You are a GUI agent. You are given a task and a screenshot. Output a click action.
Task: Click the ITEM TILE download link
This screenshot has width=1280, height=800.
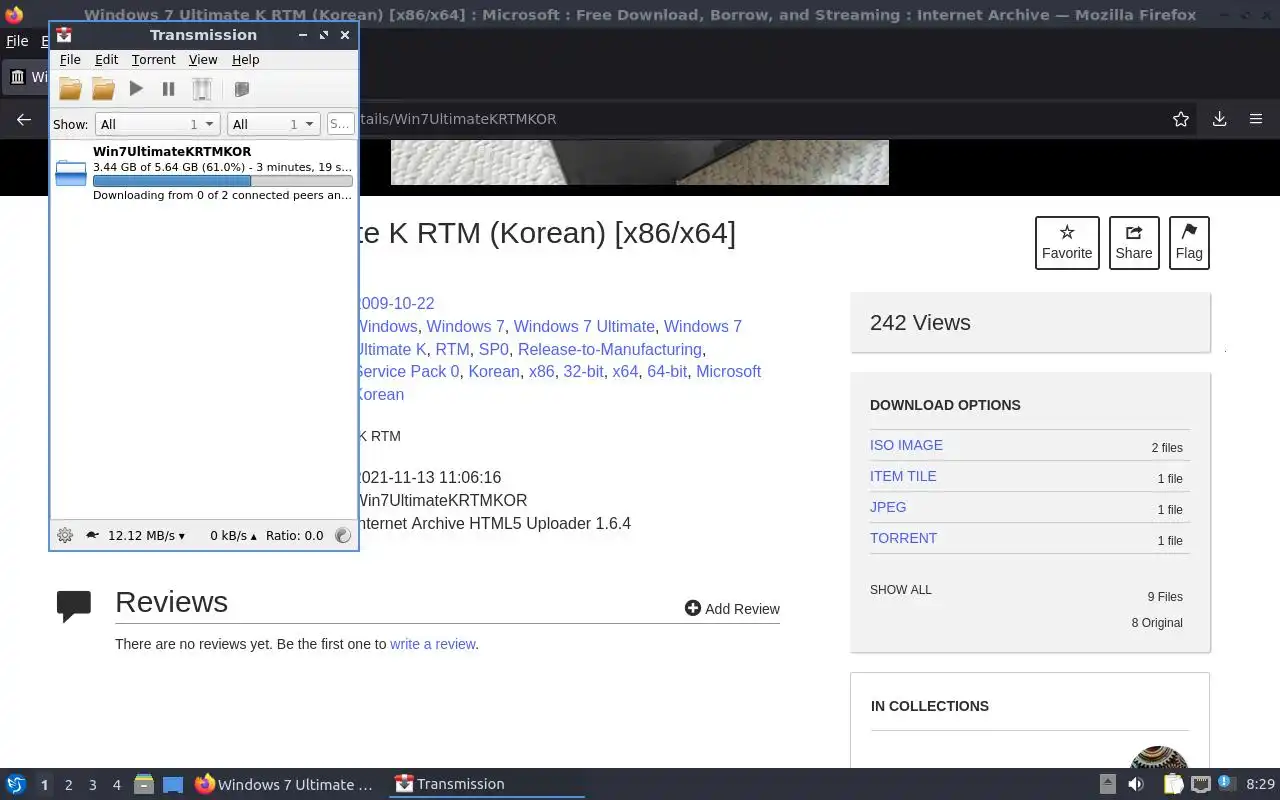coord(903,476)
